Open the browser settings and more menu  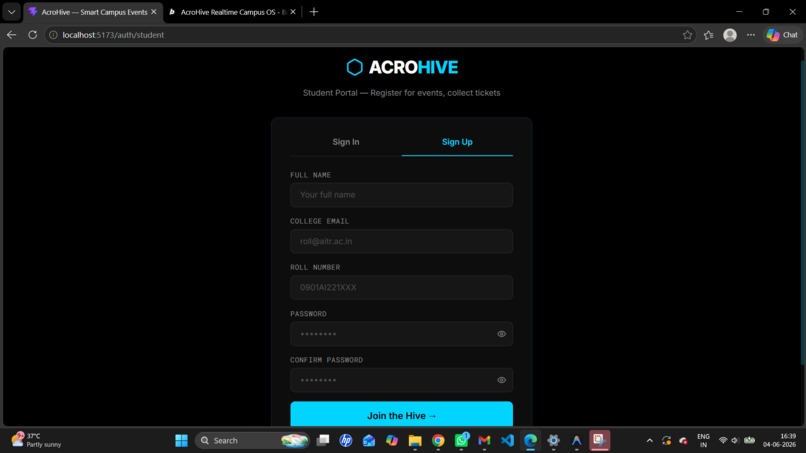pyautogui.click(x=751, y=35)
